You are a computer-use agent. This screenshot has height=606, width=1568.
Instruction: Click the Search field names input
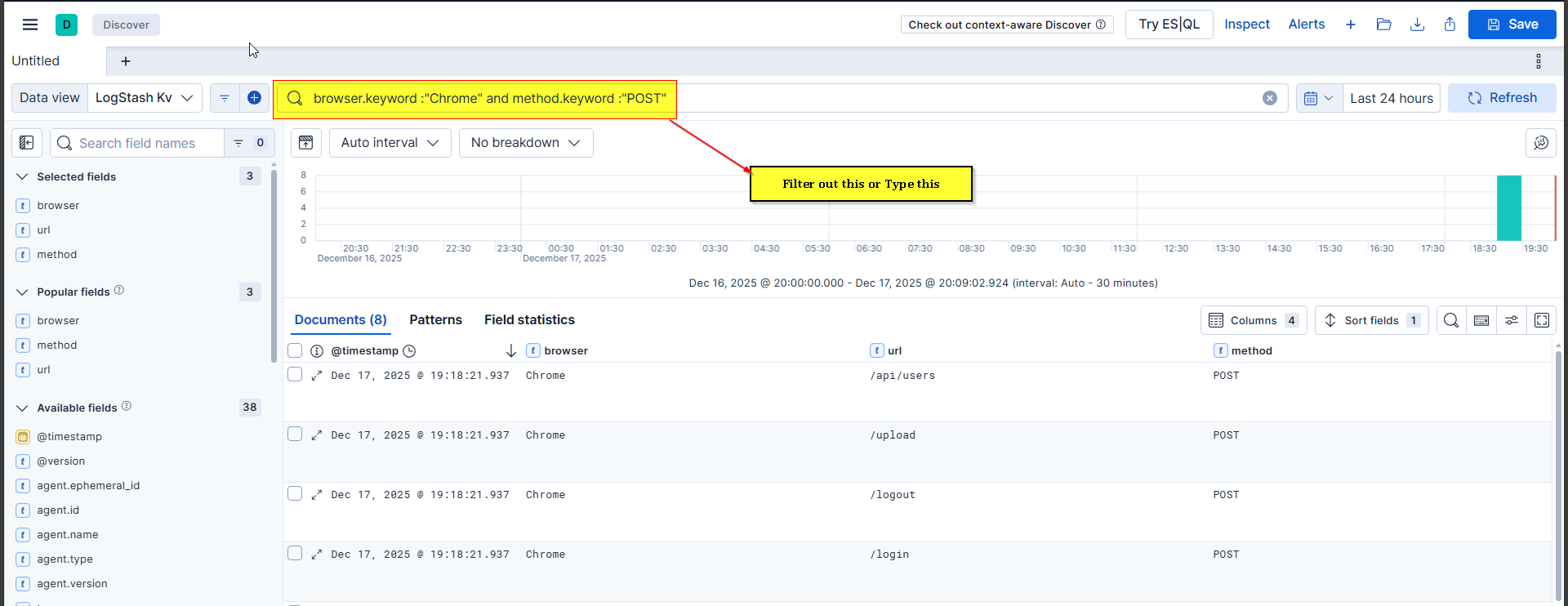coord(137,143)
